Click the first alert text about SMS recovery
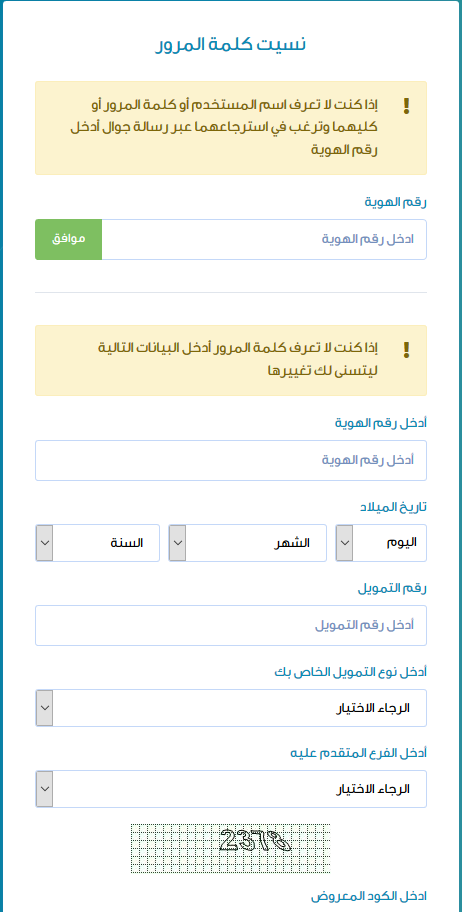This screenshot has height=912, width=462. point(224,127)
